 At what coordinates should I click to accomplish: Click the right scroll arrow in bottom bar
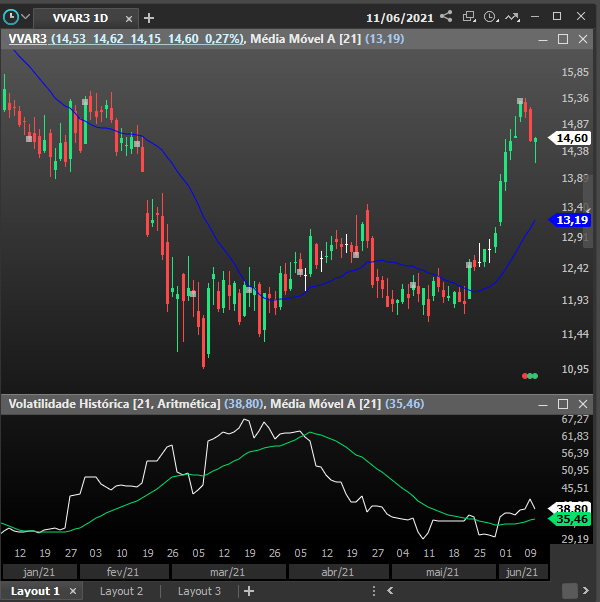click(x=586, y=591)
